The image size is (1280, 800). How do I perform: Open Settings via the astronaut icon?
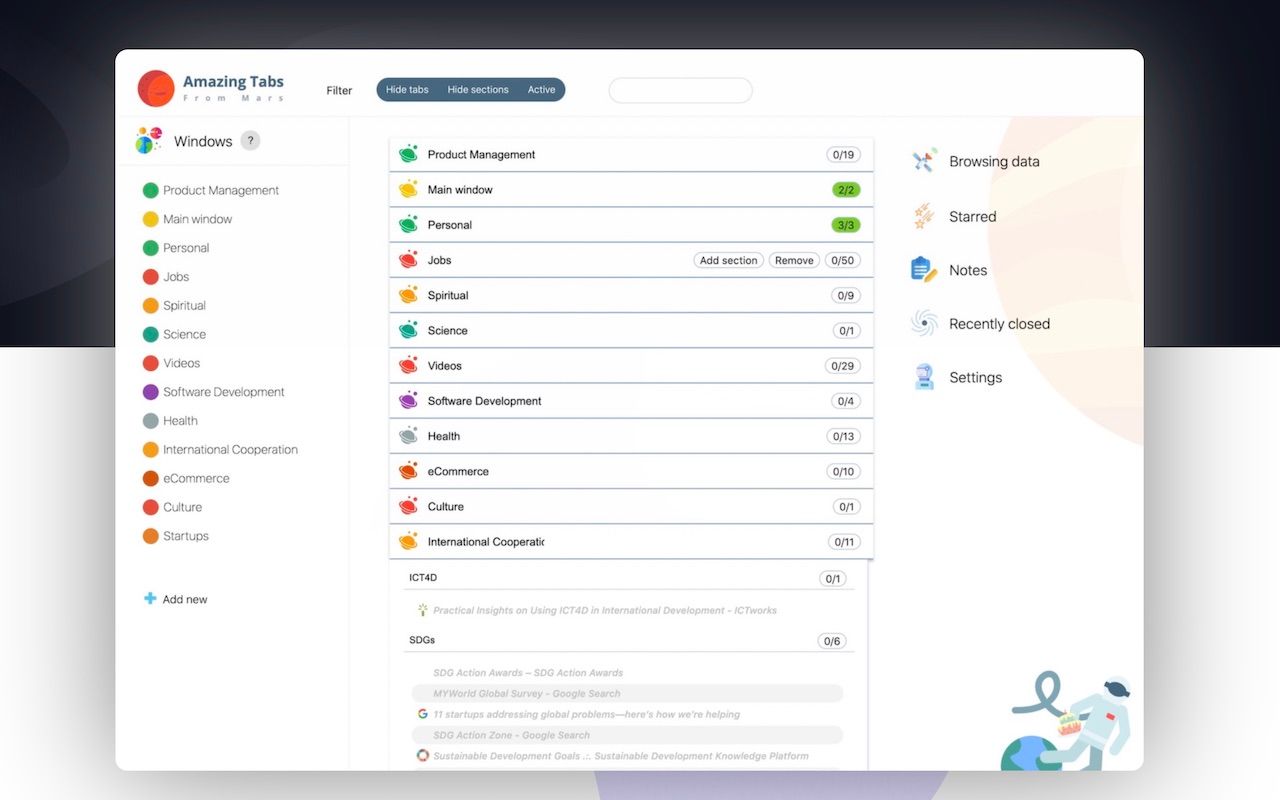(924, 377)
